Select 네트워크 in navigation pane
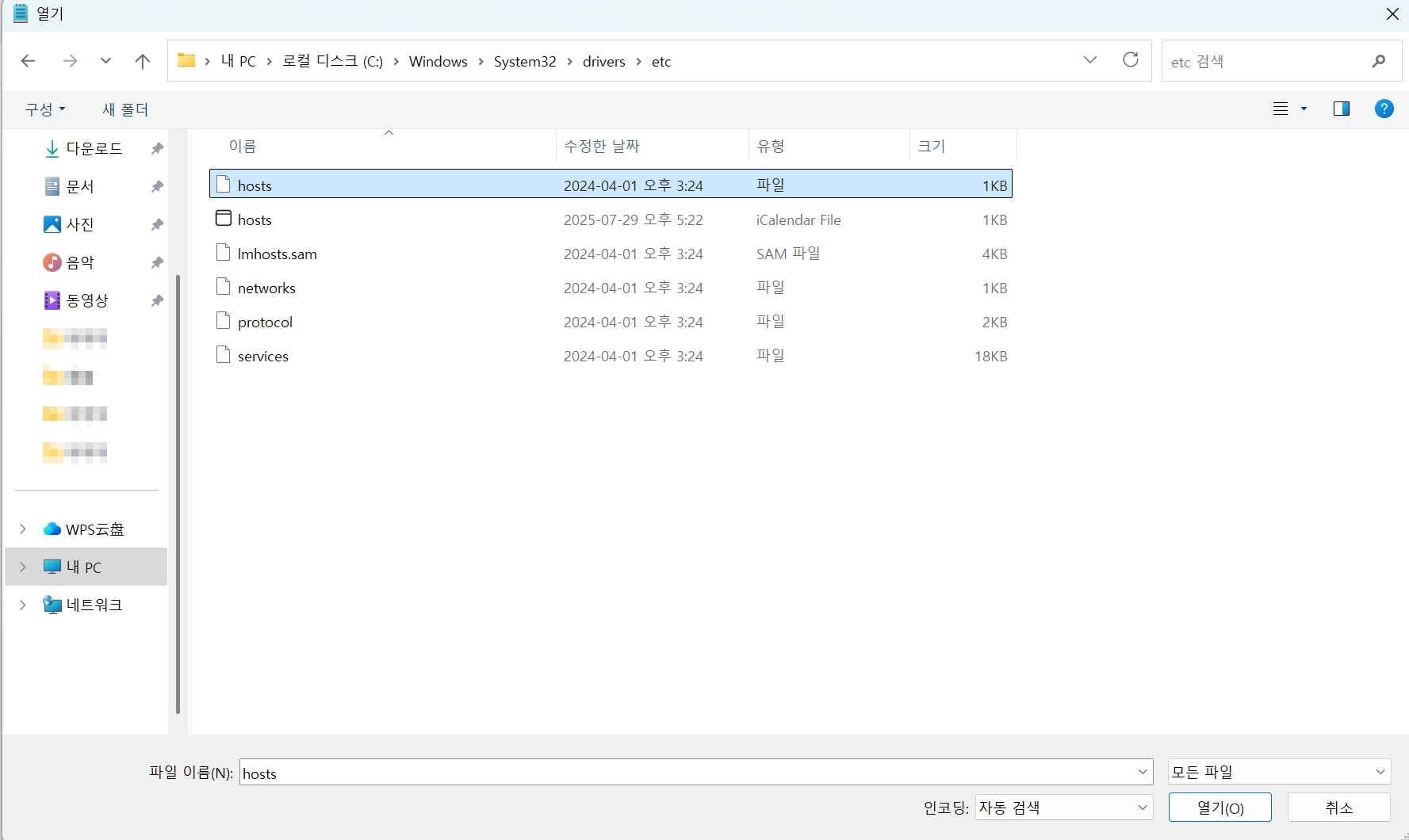 point(94,605)
